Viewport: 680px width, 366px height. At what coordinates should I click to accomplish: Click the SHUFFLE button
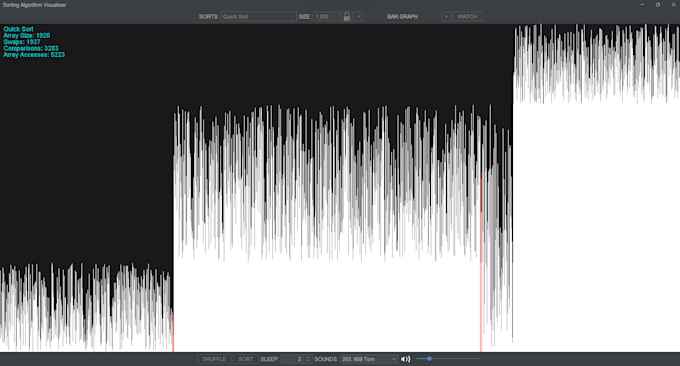click(x=214, y=359)
